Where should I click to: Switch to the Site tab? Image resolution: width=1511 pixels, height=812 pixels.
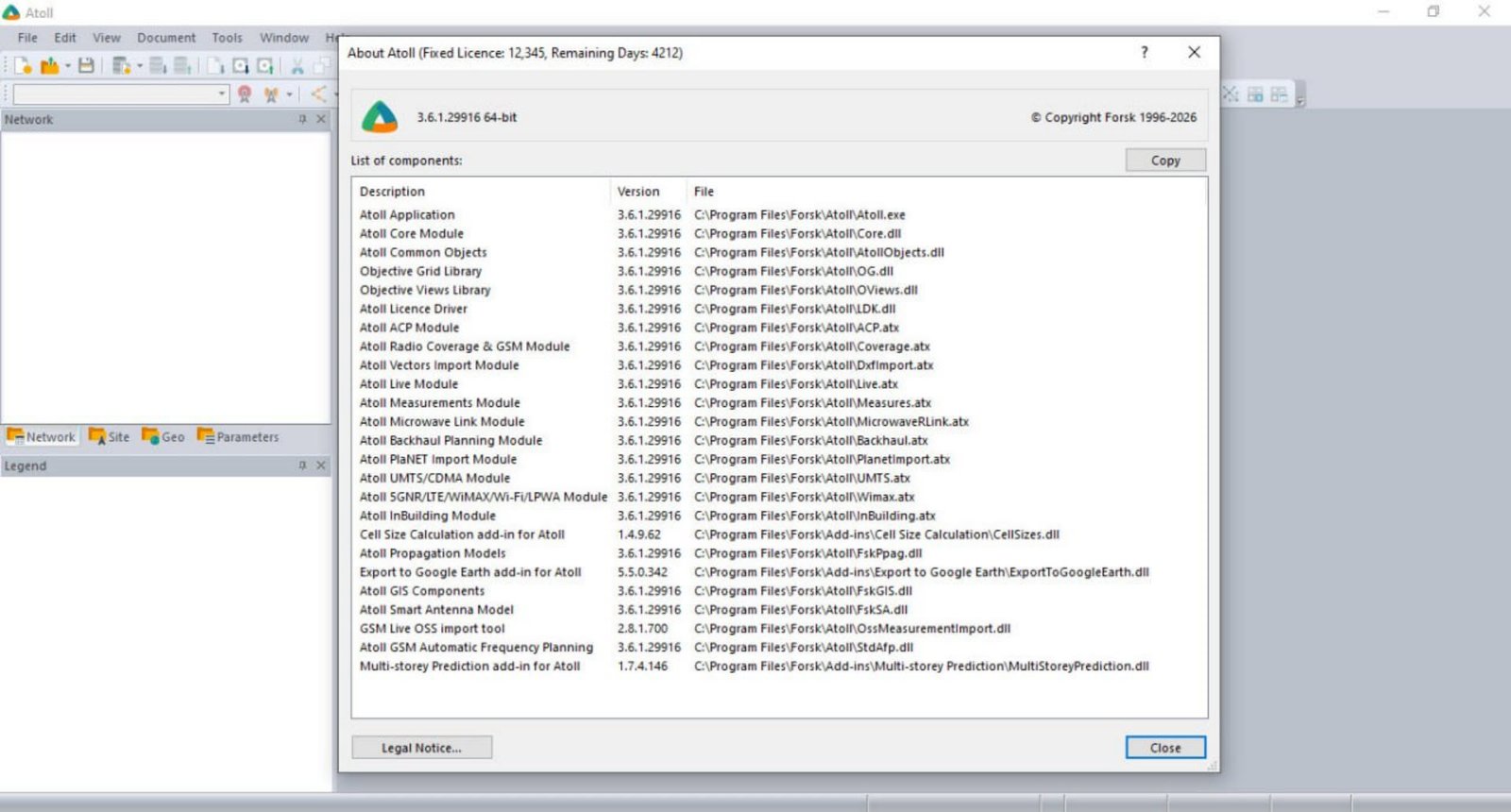110,436
